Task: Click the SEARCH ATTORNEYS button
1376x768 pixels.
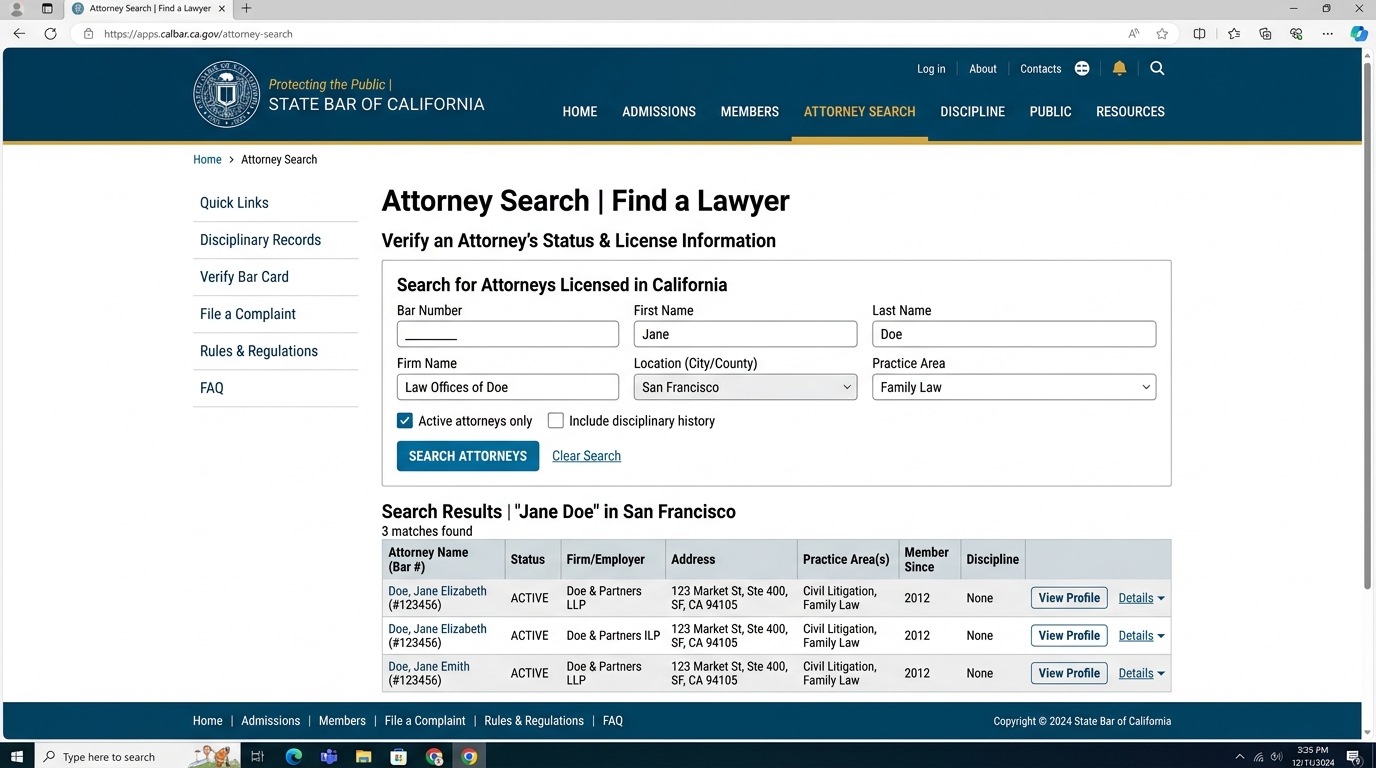Action: click(468, 456)
